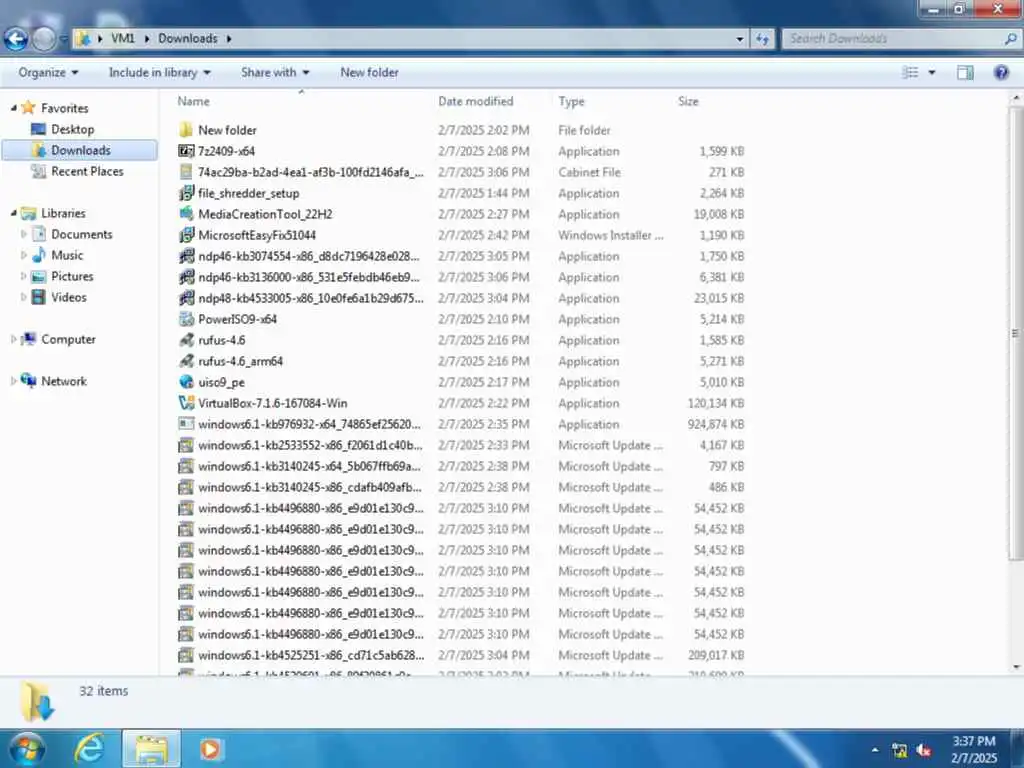Click the search magnifier icon
Viewport: 1024px width, 768px height.
(x=1010, y=39)
